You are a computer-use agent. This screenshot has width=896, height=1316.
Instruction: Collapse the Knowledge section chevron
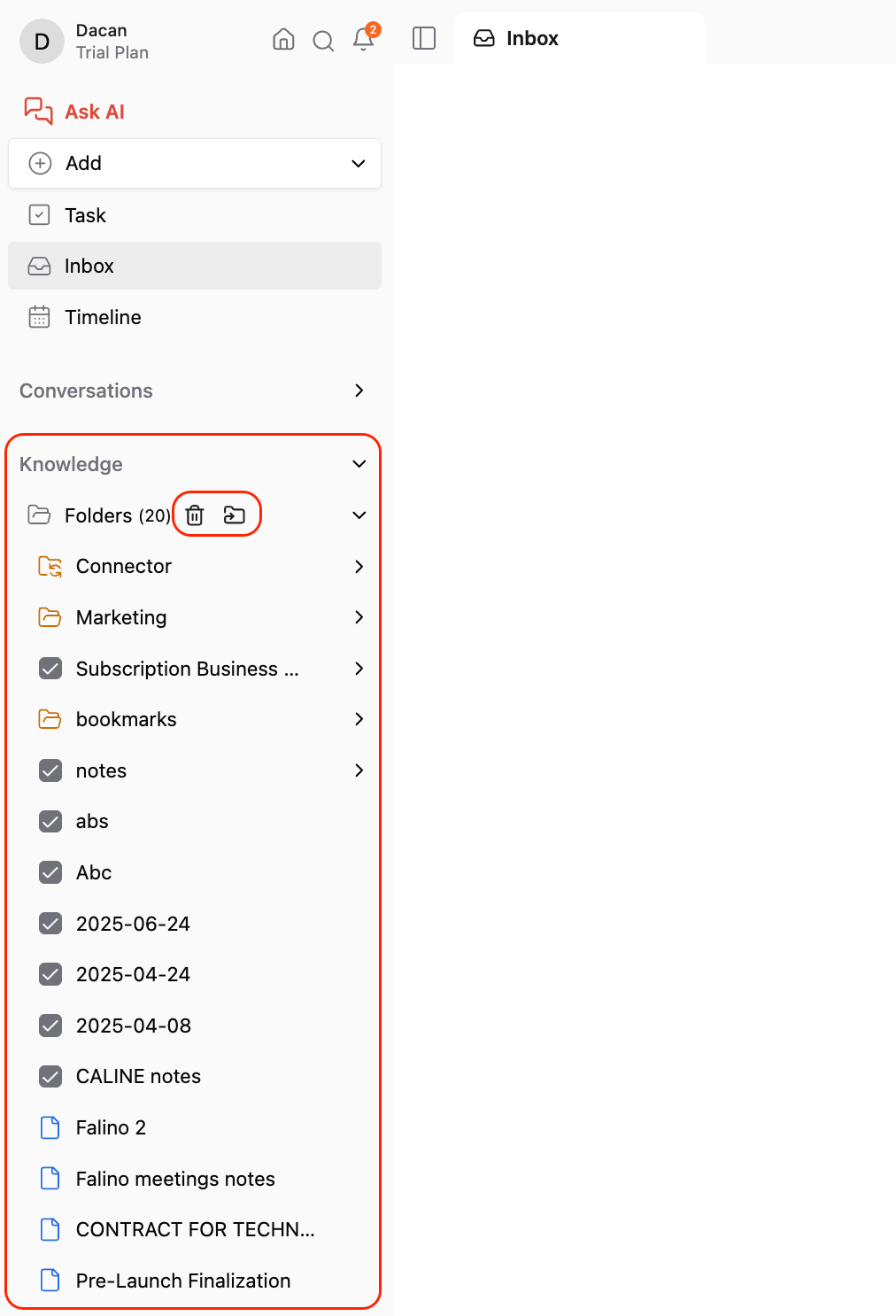(359, 463)
